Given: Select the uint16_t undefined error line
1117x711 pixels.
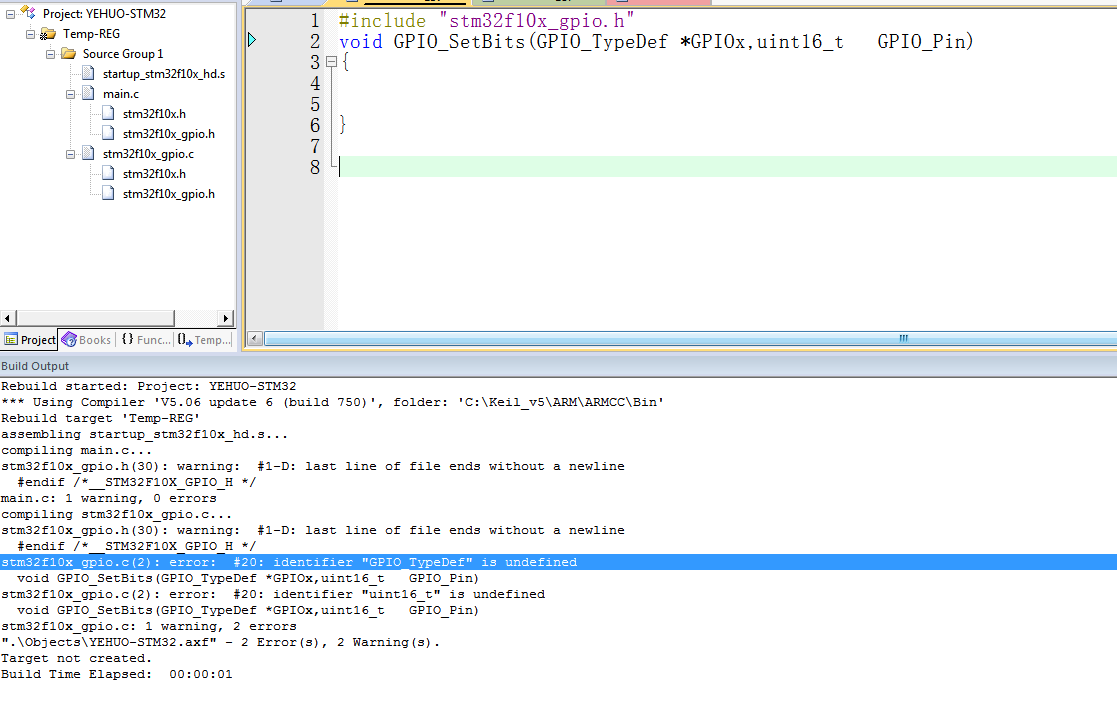Looking at the screenshot, I should click(273, 594).
